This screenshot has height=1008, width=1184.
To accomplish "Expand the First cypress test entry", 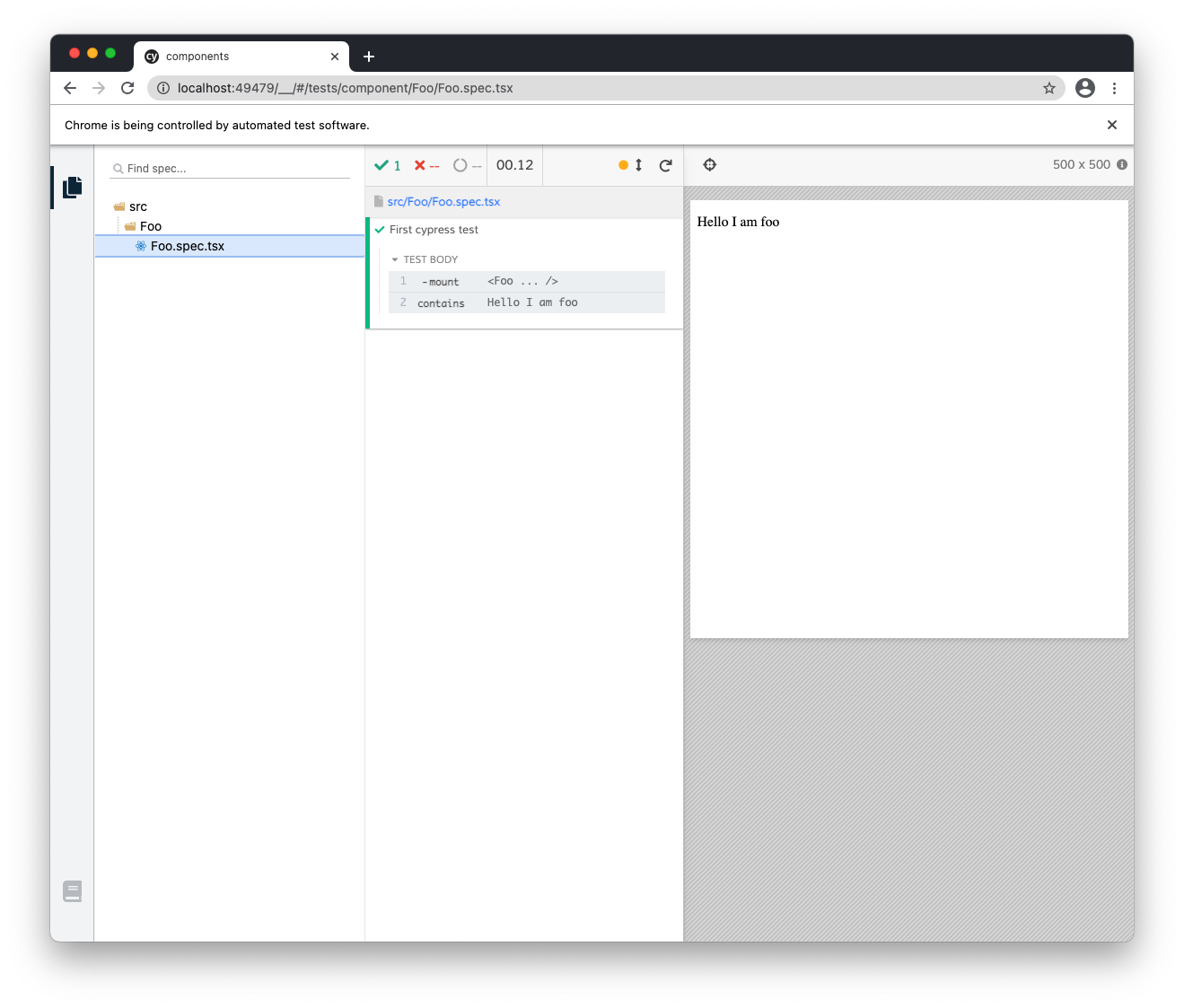I will point(434,230).
